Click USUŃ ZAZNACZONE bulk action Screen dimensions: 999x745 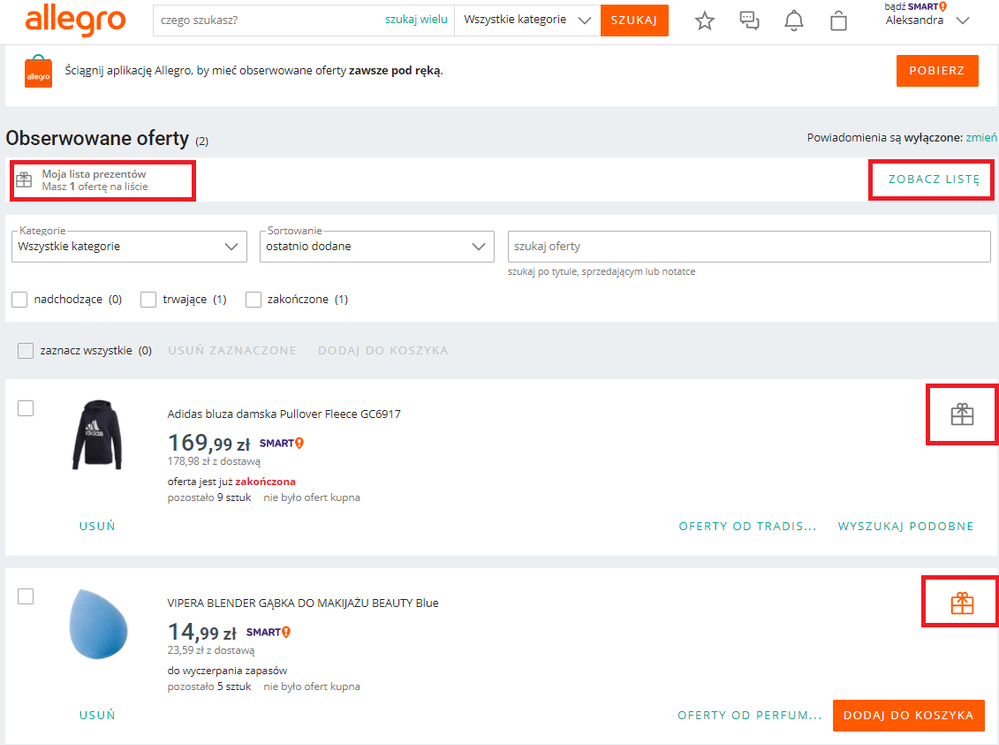[x=233, y=351]
